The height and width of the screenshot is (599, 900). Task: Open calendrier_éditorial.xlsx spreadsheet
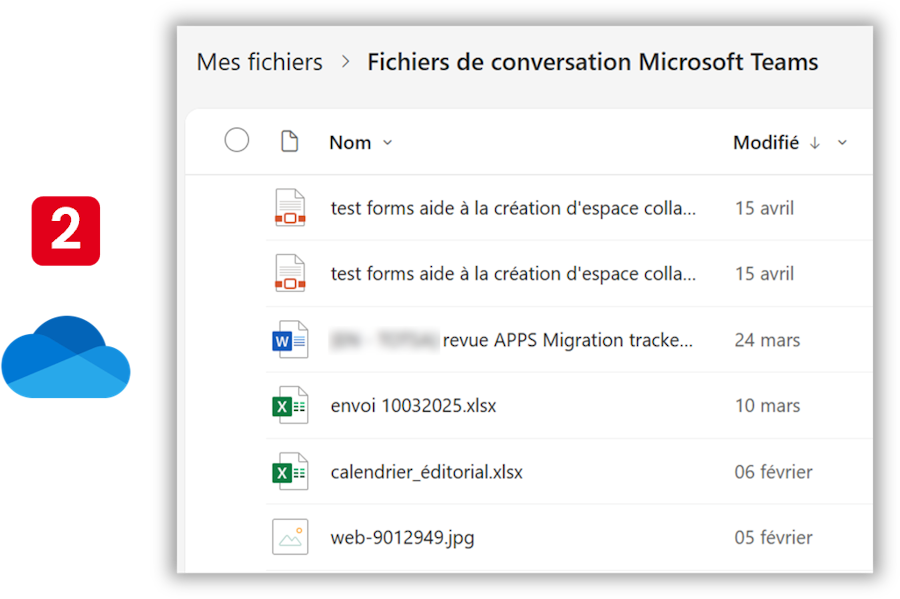[426, 472]
